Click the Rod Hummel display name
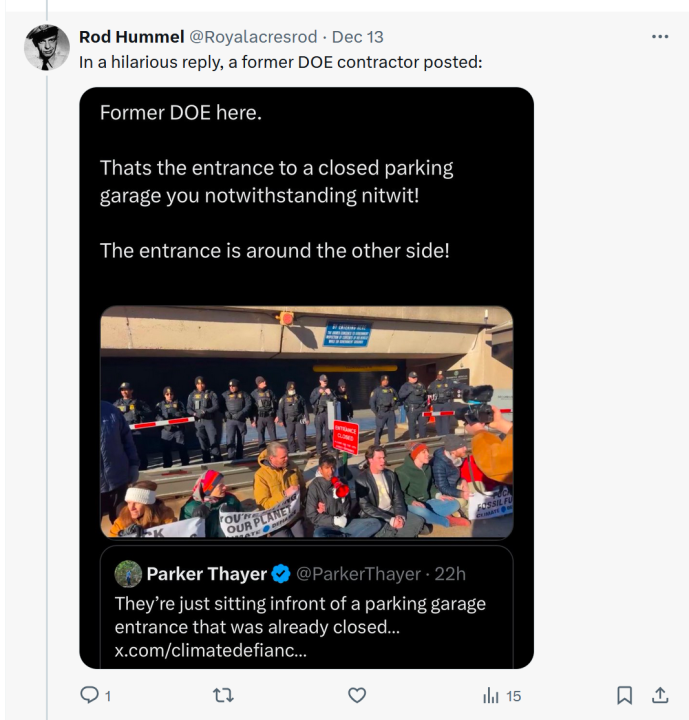This screenshot has width=689, height=720. [131, 37]
